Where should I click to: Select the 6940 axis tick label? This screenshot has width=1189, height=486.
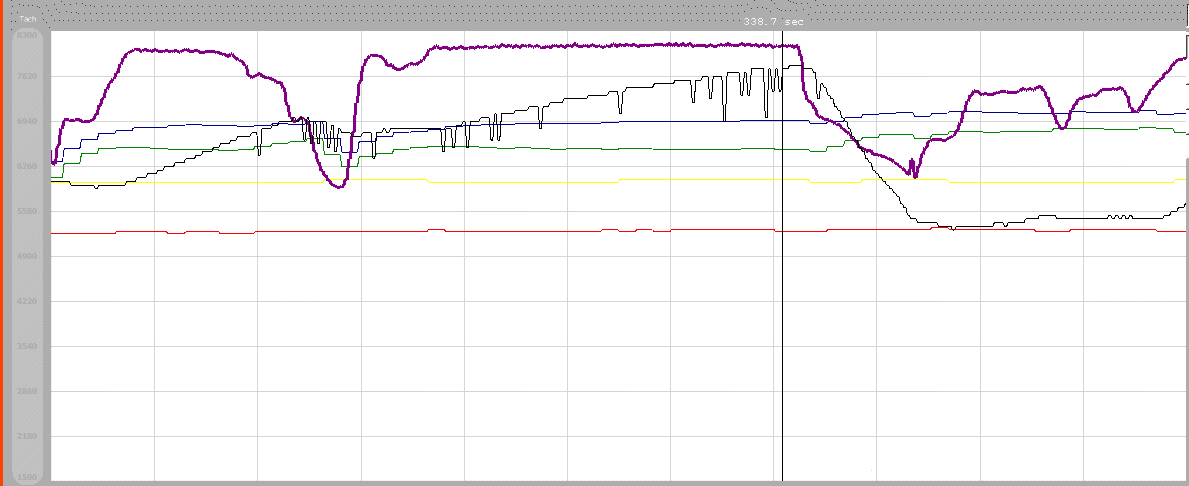pyautogui.click(x=28, y=121)
